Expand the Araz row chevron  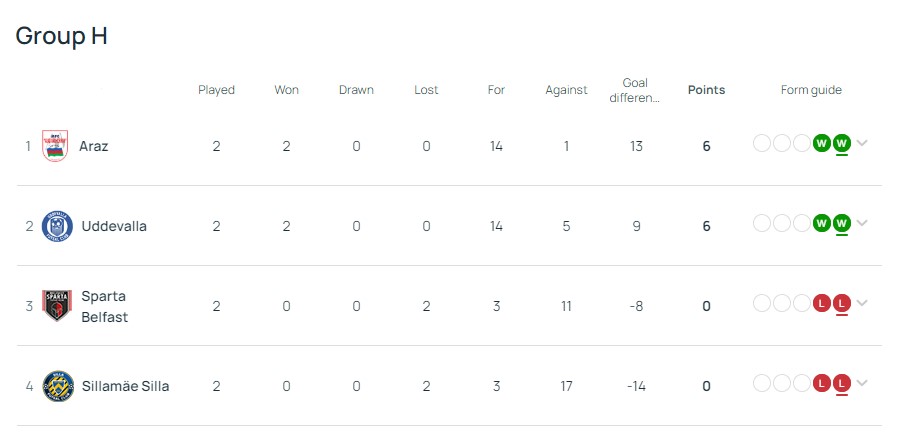(x=862, y=143)
